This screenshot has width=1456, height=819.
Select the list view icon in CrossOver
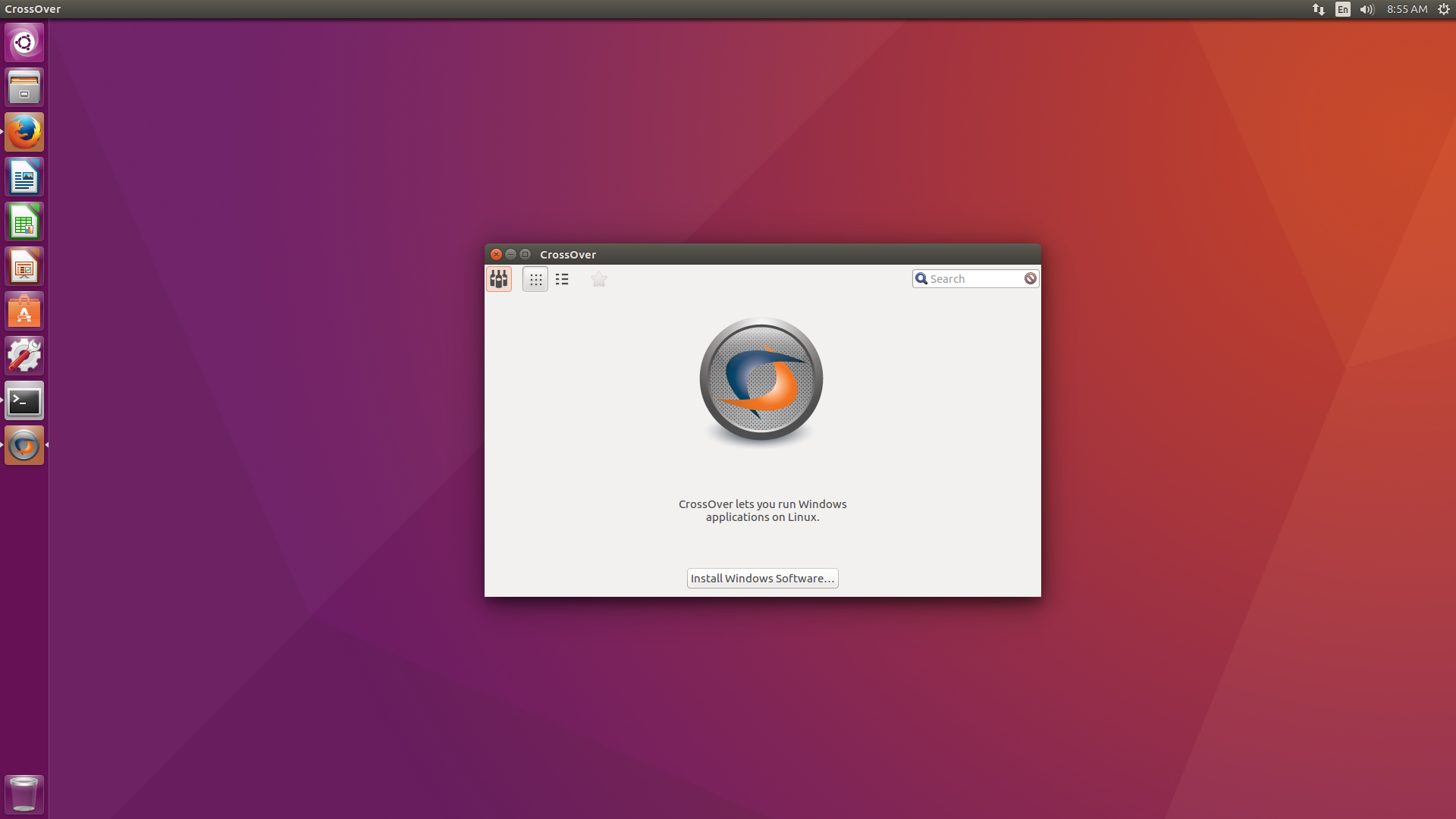pyautogui.click(x=561, y=278)
